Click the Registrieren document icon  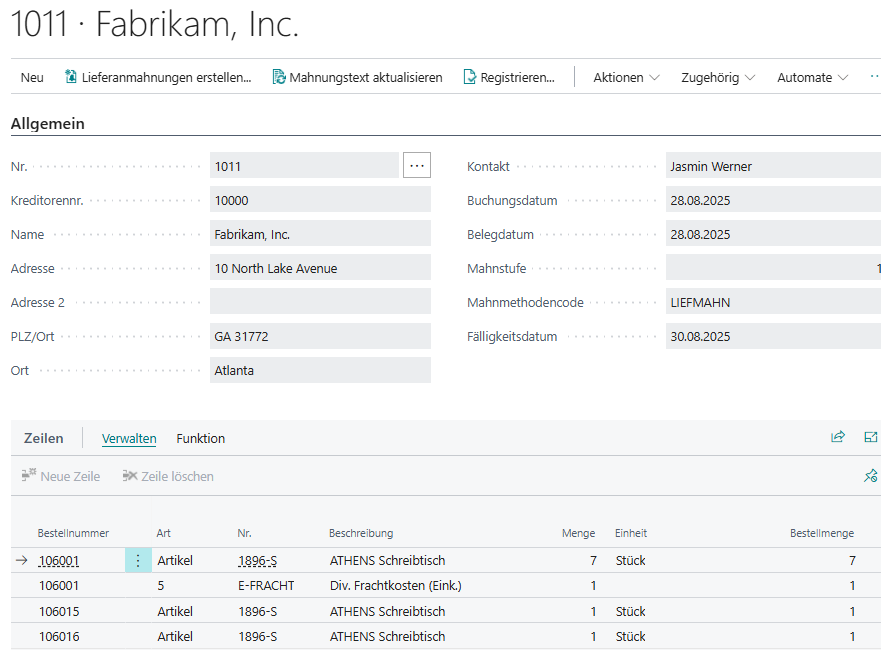pos(470,77)
